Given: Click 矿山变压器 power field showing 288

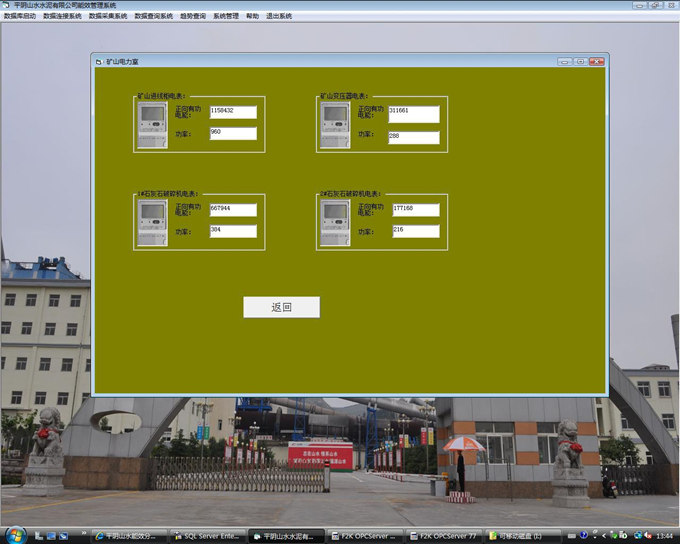Looking at the screenshot, I should pyautogui.click(x=413, y=137).
